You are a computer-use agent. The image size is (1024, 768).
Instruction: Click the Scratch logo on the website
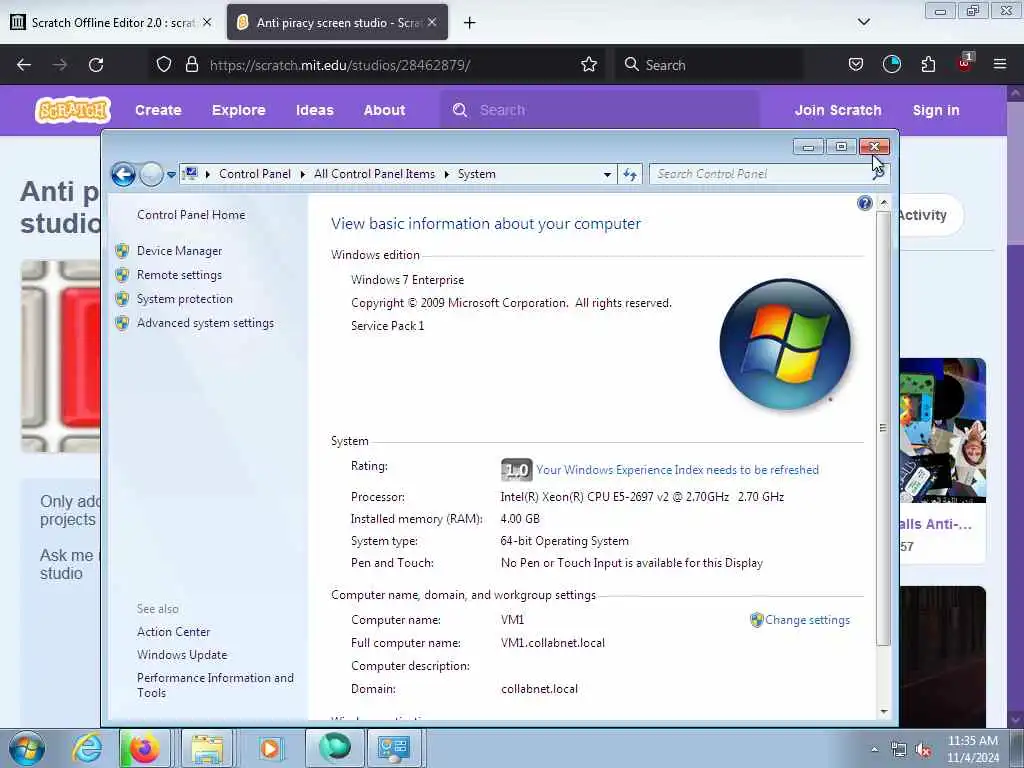click(x=73, y=110)
